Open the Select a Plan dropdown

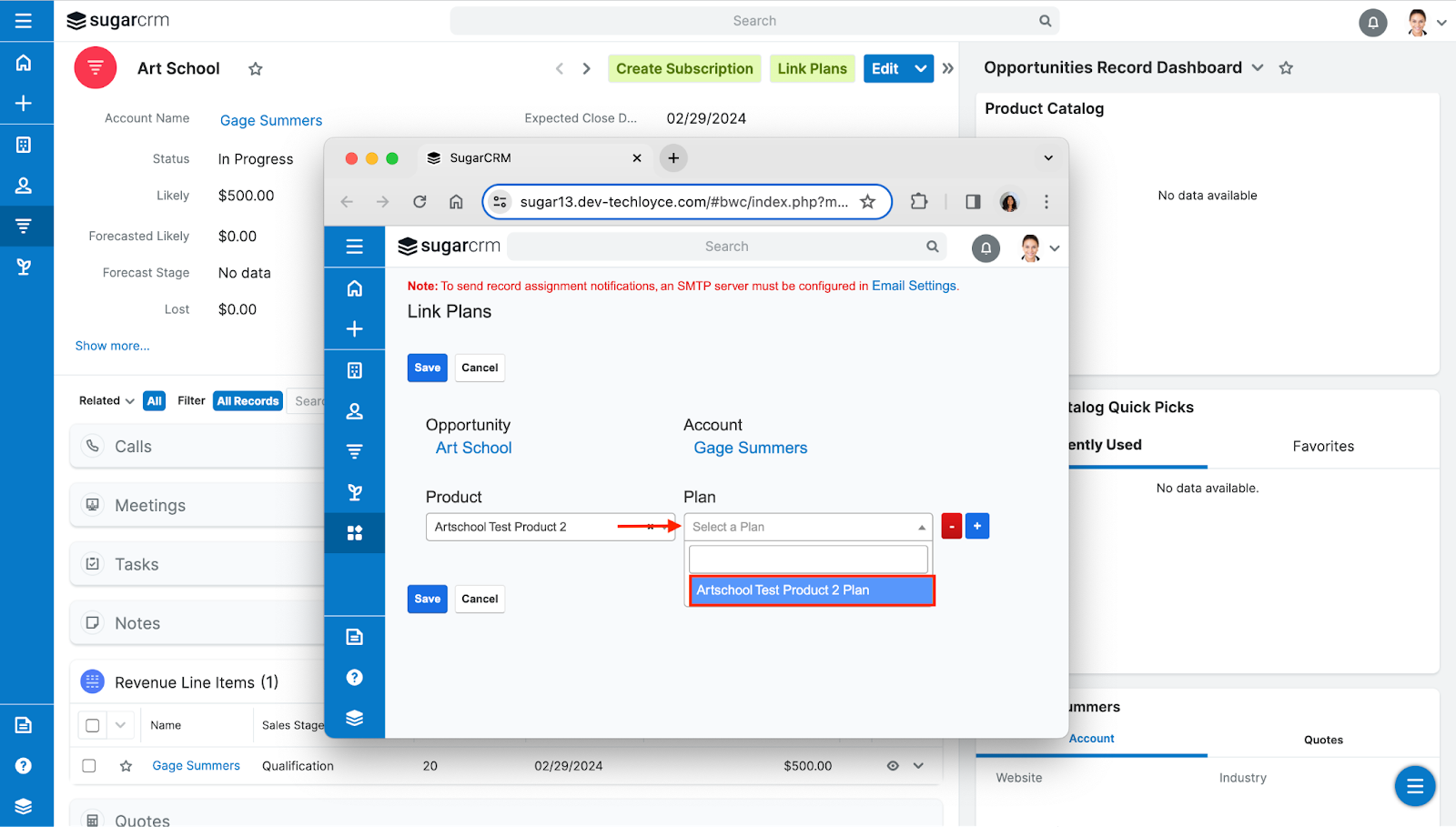808,526
